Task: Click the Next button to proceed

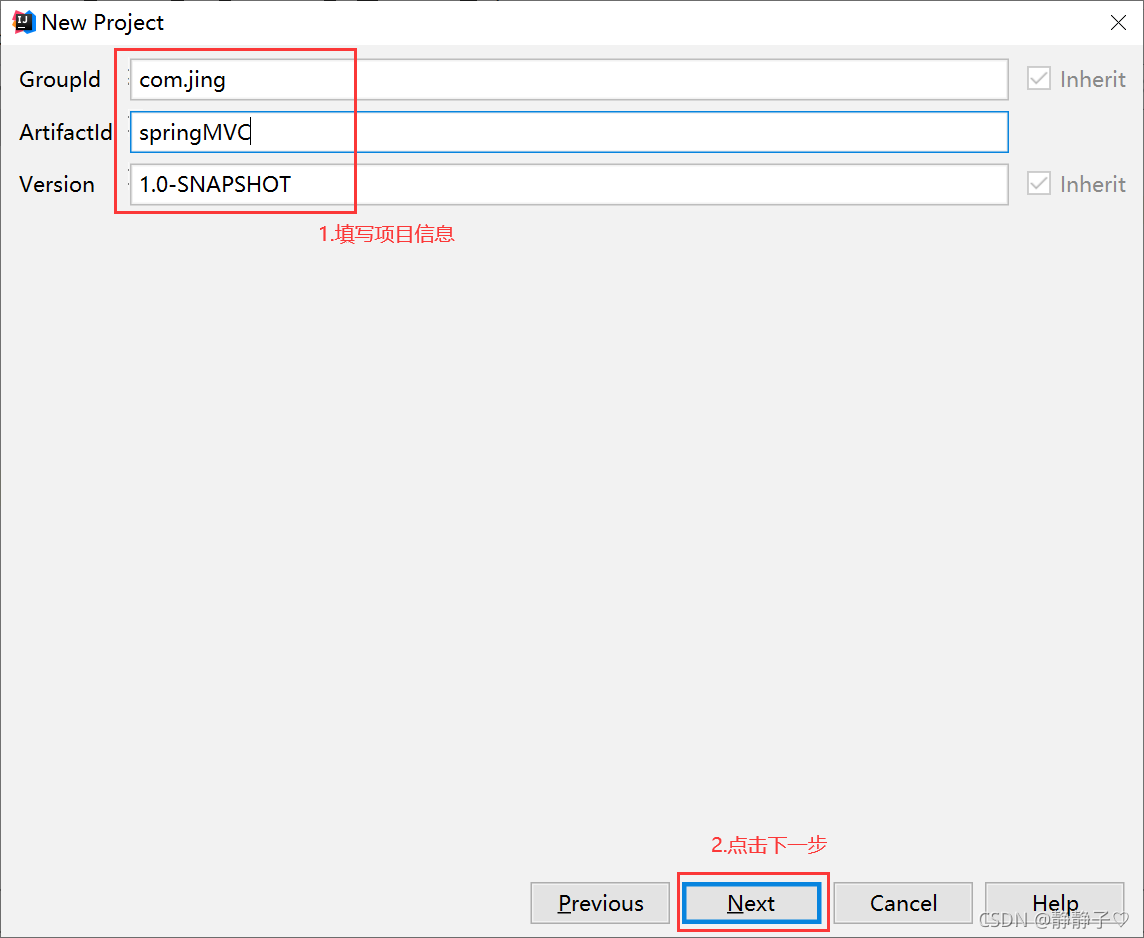Action: [x=751, y=903]
